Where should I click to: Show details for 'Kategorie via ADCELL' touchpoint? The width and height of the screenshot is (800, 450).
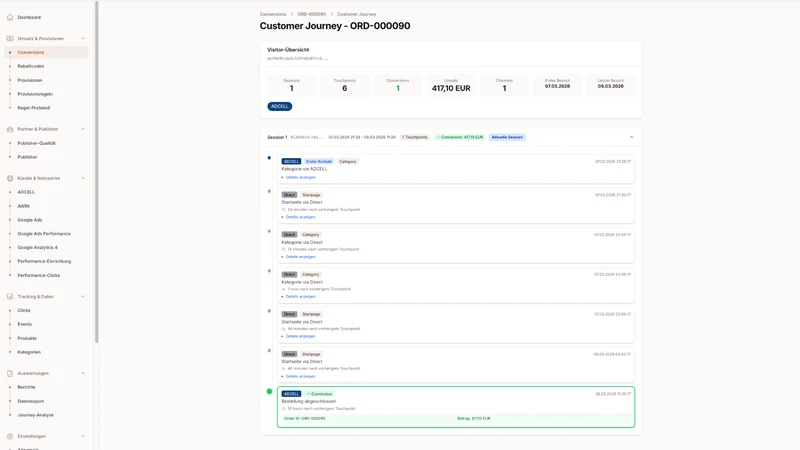point(299,178)
